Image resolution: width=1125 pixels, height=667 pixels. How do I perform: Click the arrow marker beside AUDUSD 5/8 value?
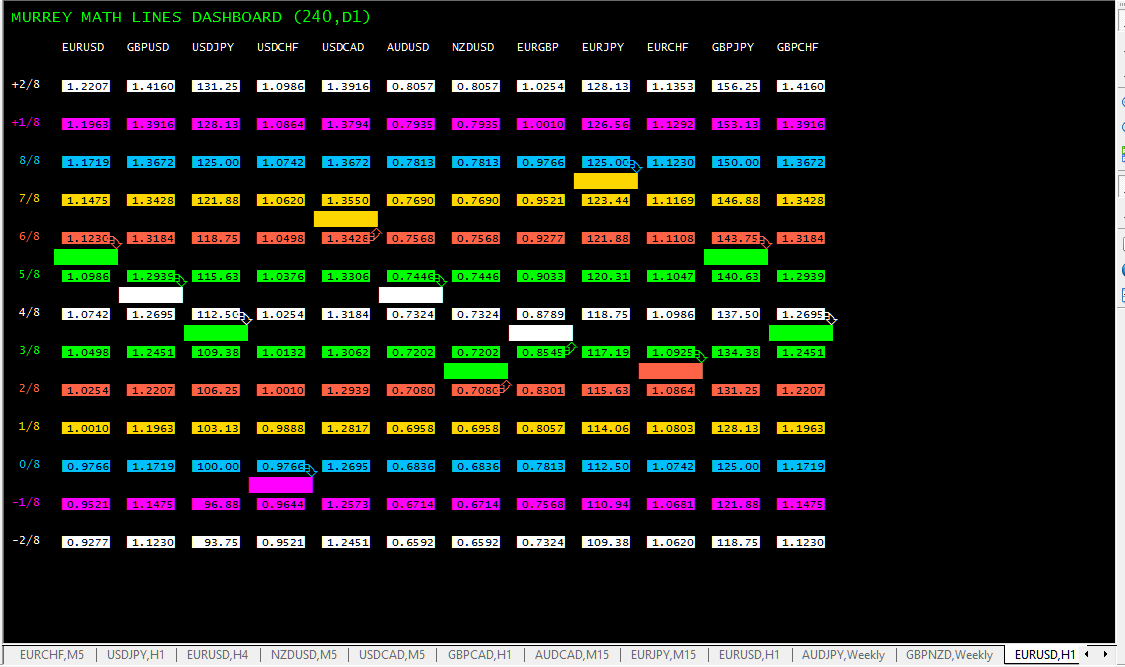(x=441, y=281)
